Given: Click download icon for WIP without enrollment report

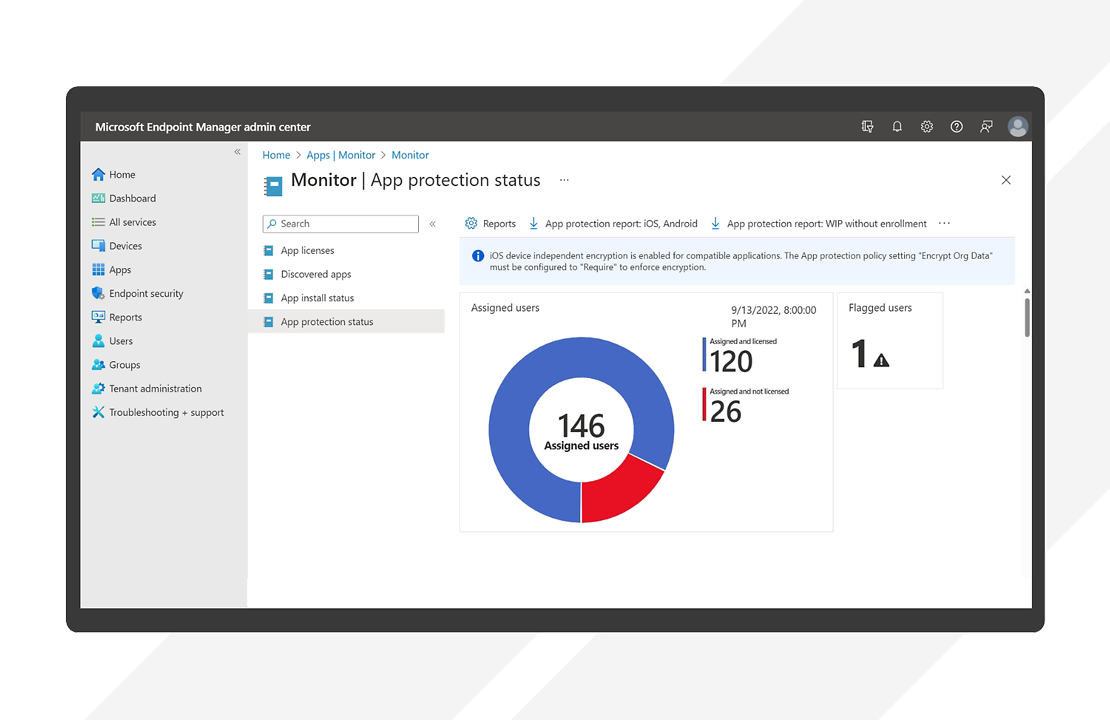Looking at the screenshot, I should pyautogui.click(x=716, y=224).
